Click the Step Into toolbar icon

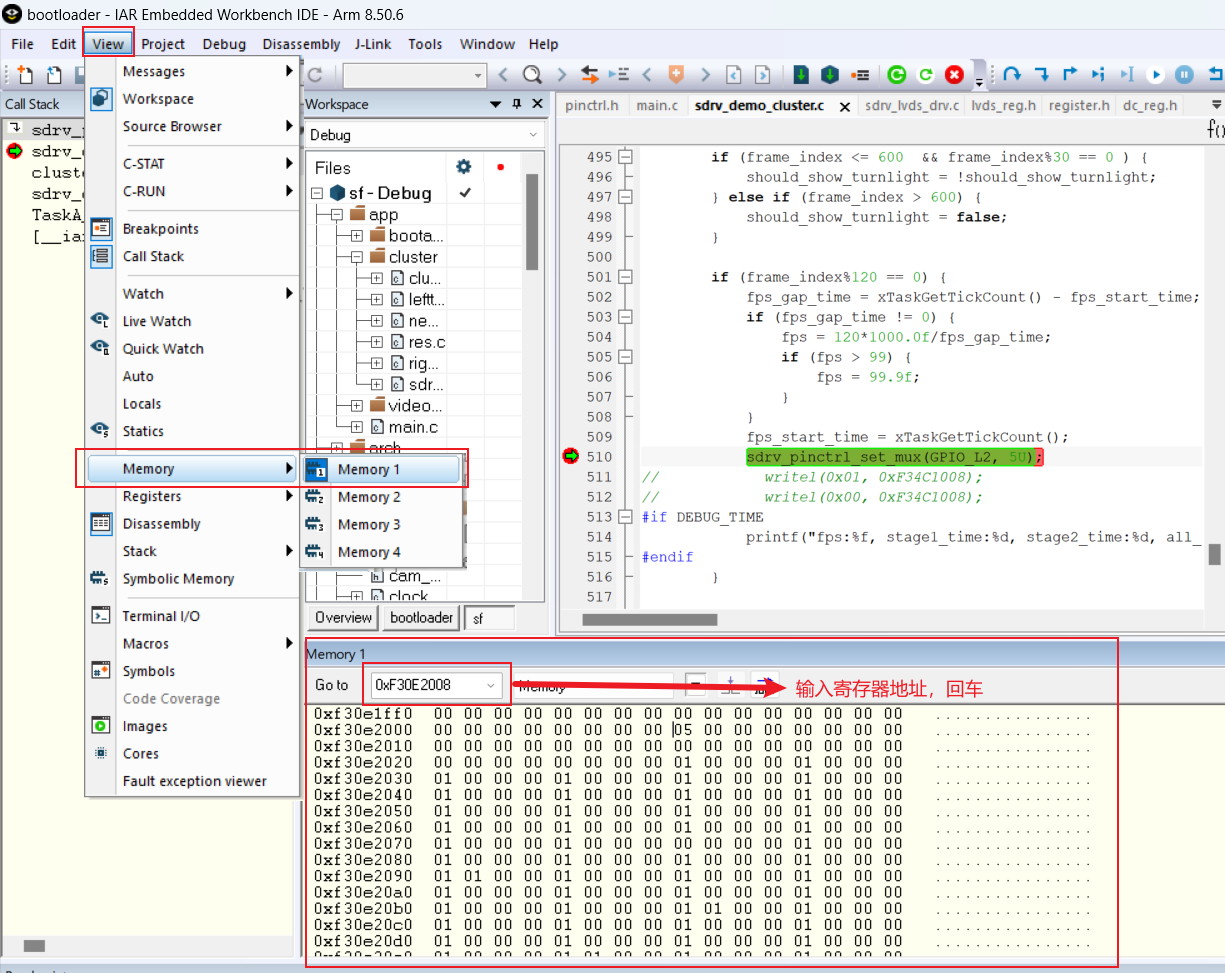click(x=1041, y=75)
